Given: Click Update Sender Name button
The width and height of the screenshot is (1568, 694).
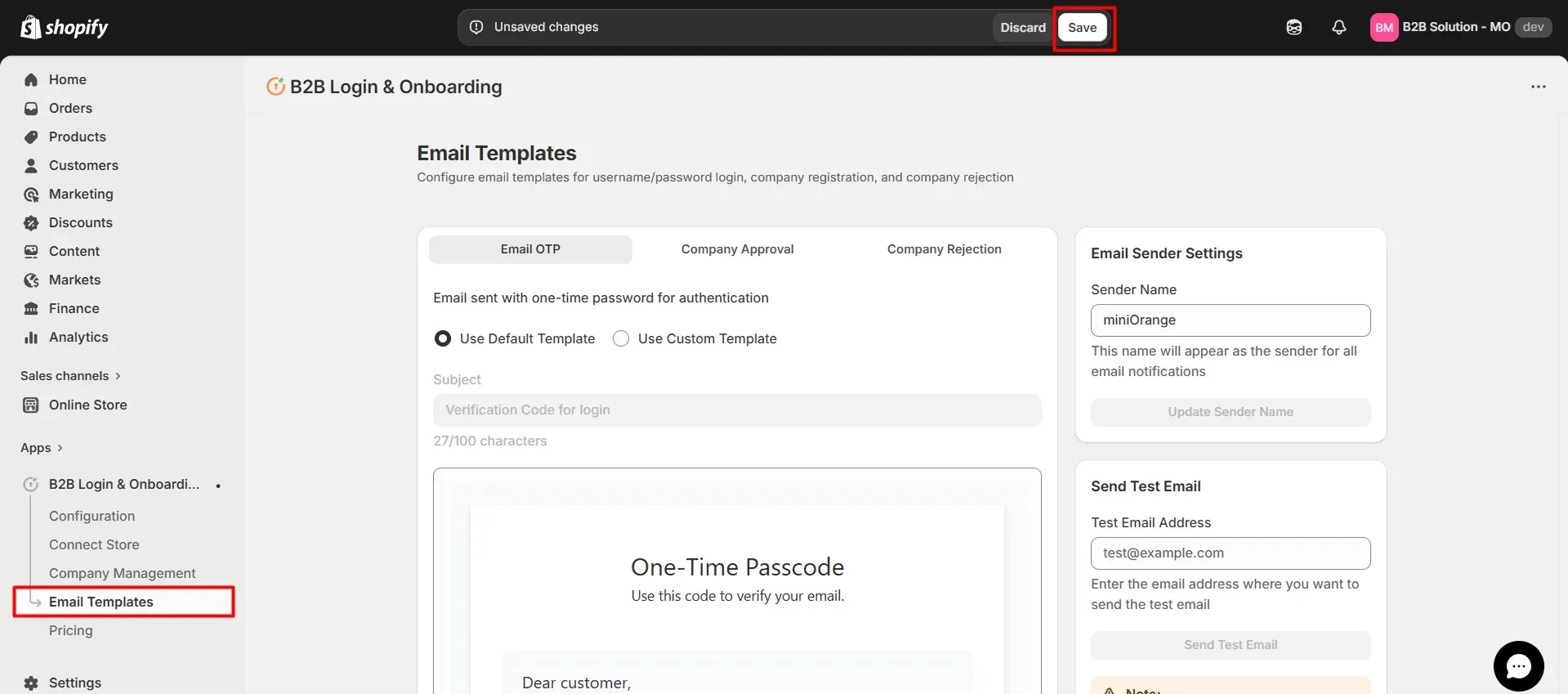Looking at the screenshot, I should click(x=1231, y=412).
